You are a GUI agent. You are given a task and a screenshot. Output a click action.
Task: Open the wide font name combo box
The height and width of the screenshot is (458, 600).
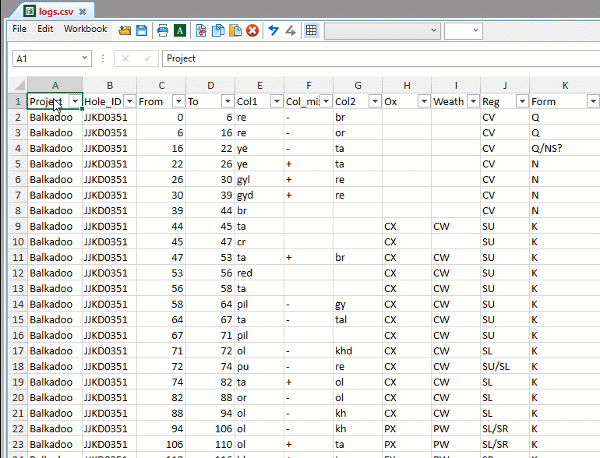click(x=380, y=31)
